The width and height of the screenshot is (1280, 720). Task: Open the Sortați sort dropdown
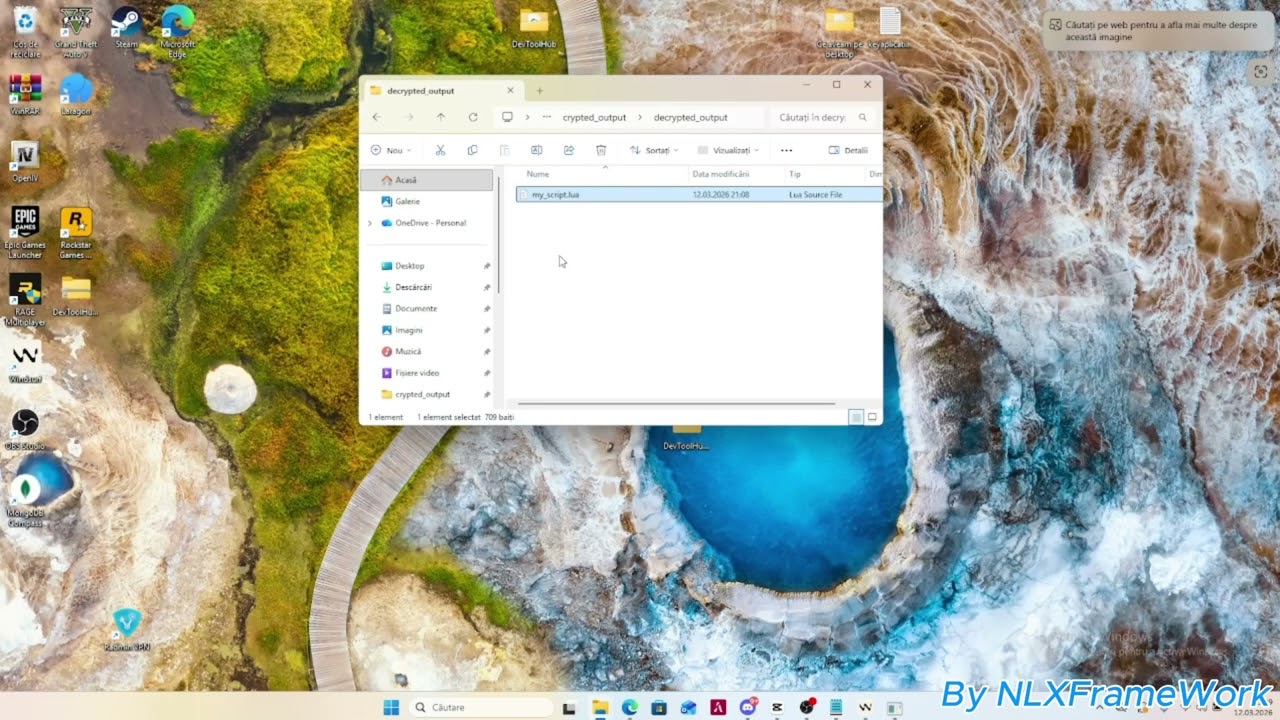click(x=654, y=150)
